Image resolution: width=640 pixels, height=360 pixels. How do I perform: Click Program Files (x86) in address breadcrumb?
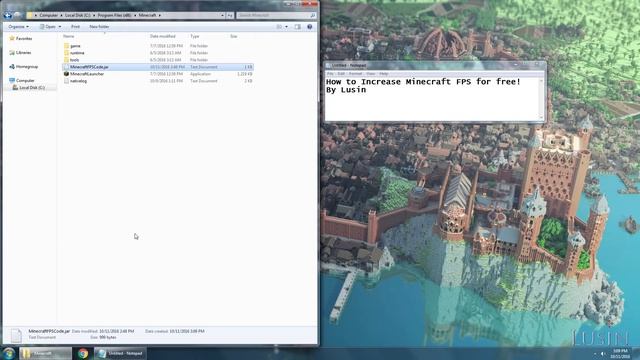114,15
